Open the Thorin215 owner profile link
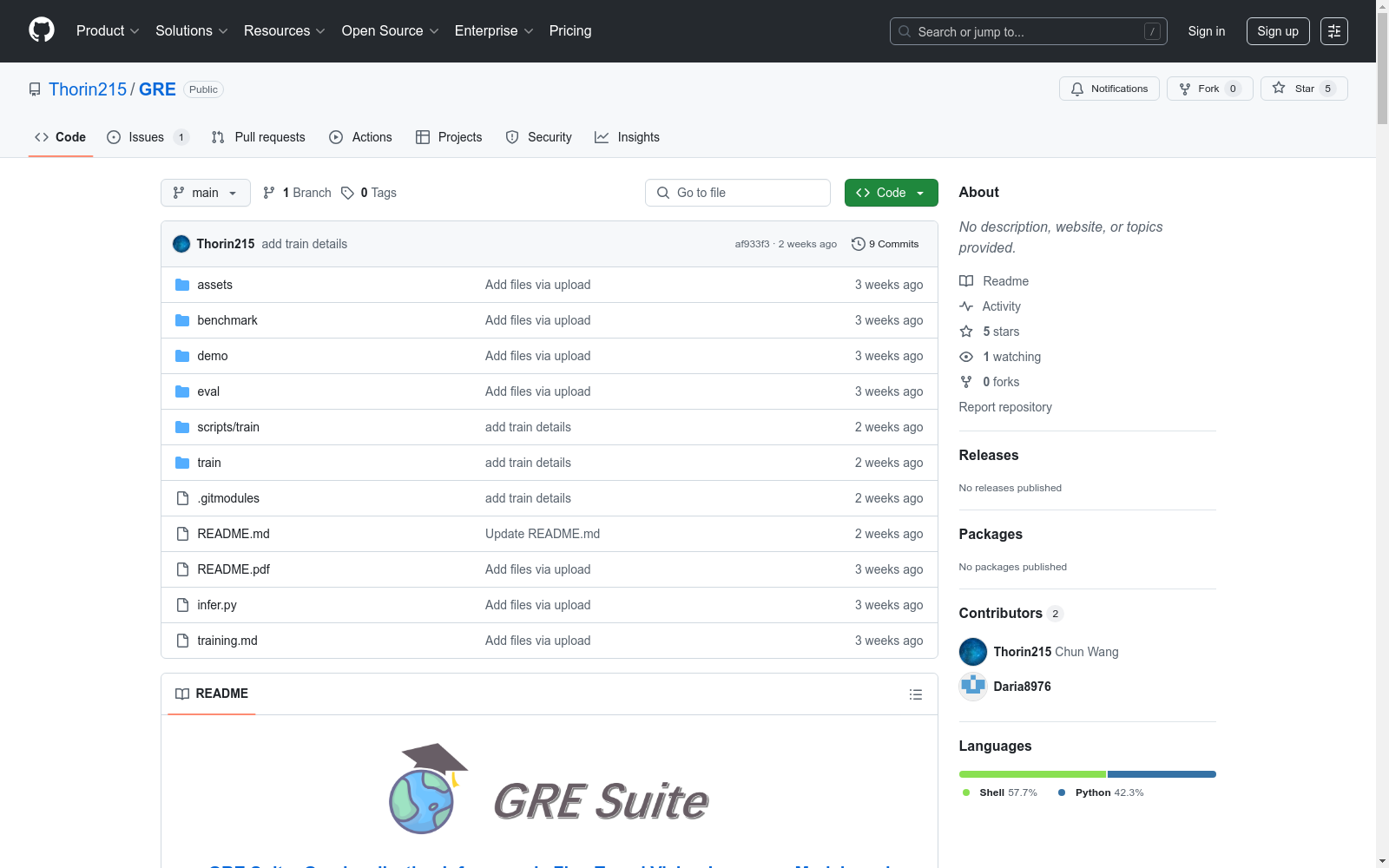Image resolution: width=1389 pixels, height=868 pixels. (x=88, y=89)
